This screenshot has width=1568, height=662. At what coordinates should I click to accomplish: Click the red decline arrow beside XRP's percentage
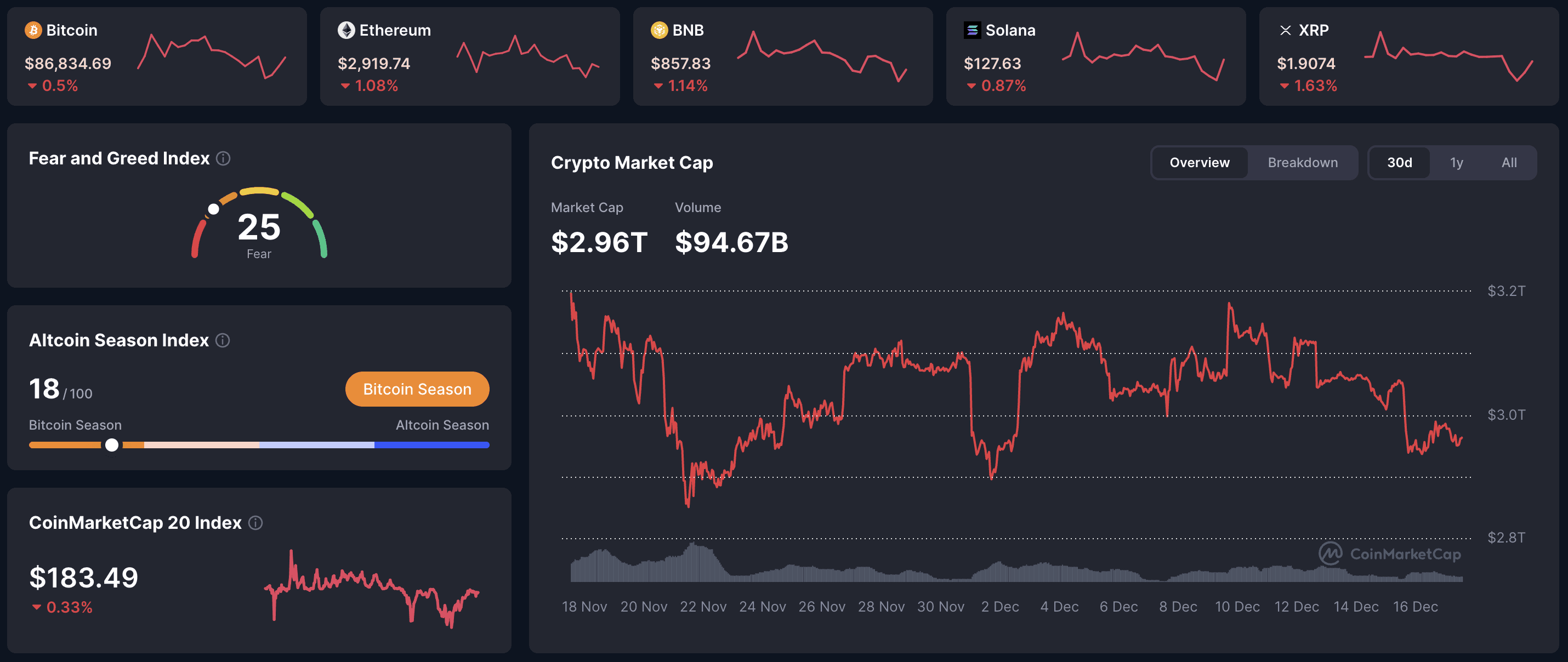[1285, 87]
